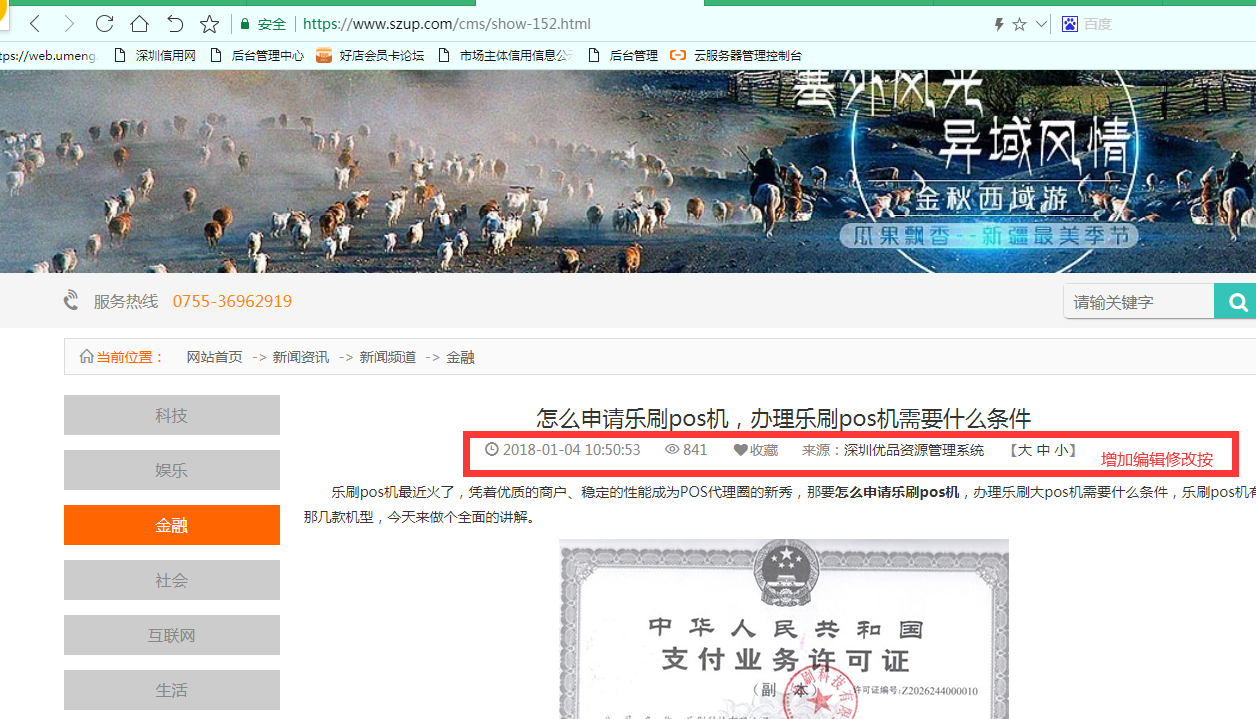Click the 新闻资讯 breadcrumb link

301,357
